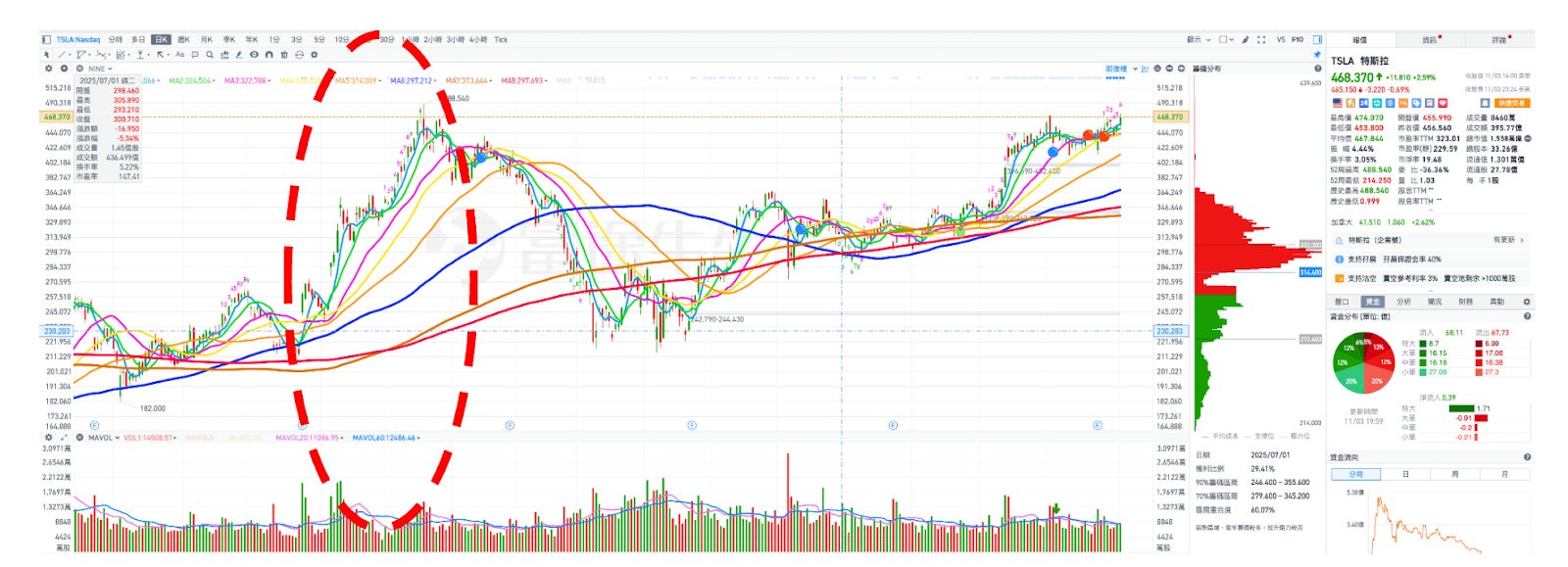Open indicator settings gear above chart

coord(48,69)
